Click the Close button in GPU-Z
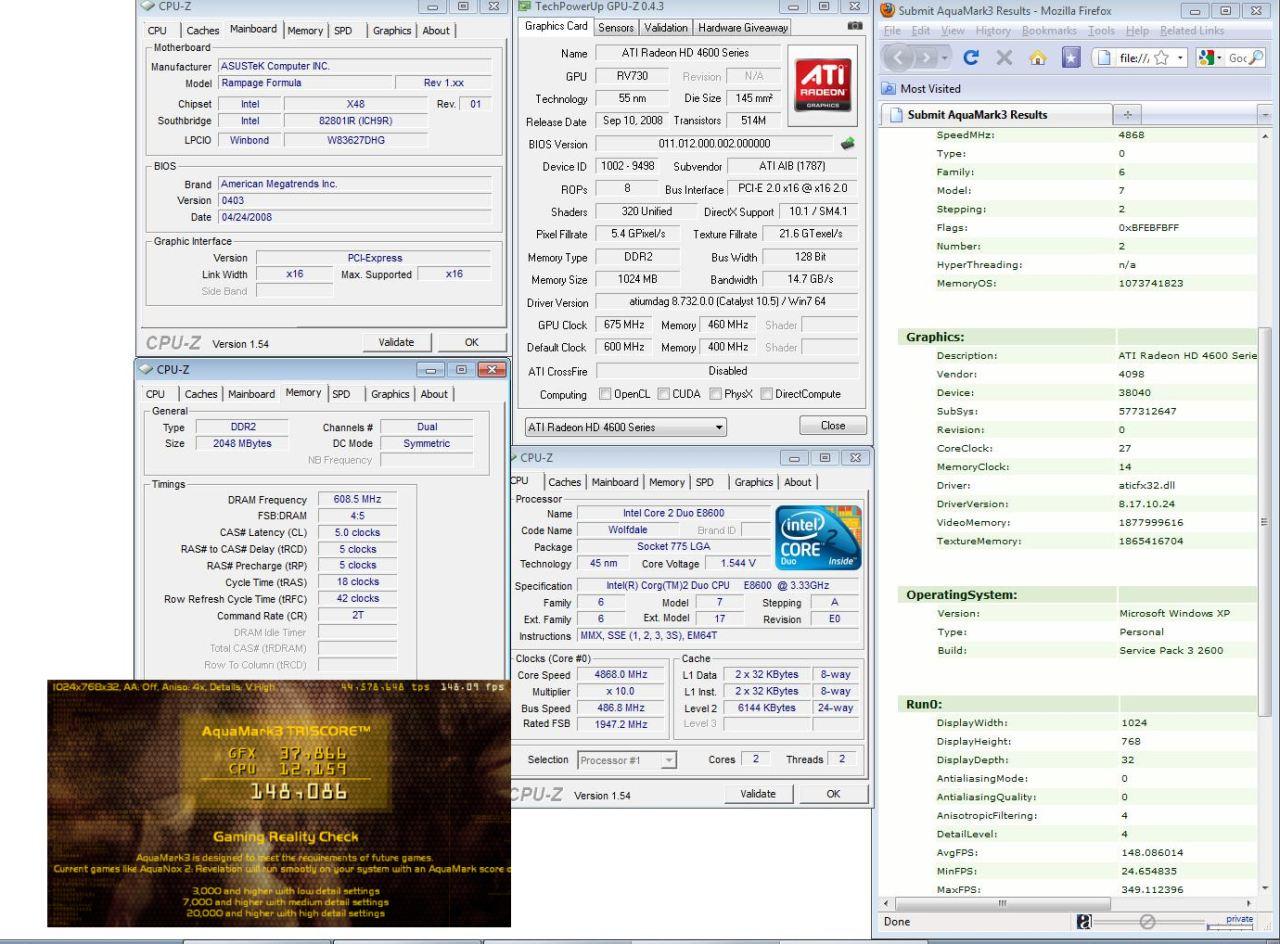This screenshot has width=1280, height=944. [832, 425]
